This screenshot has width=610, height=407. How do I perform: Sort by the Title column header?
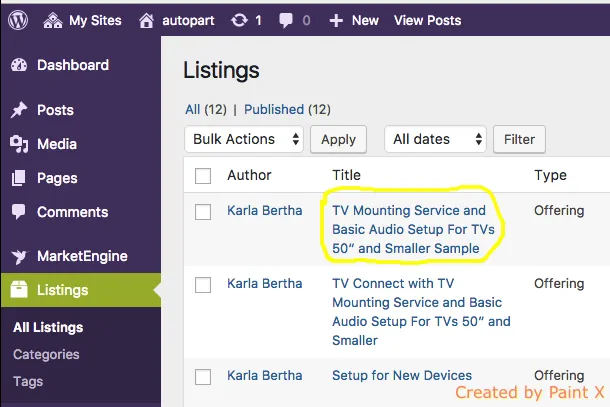(346, 175)
